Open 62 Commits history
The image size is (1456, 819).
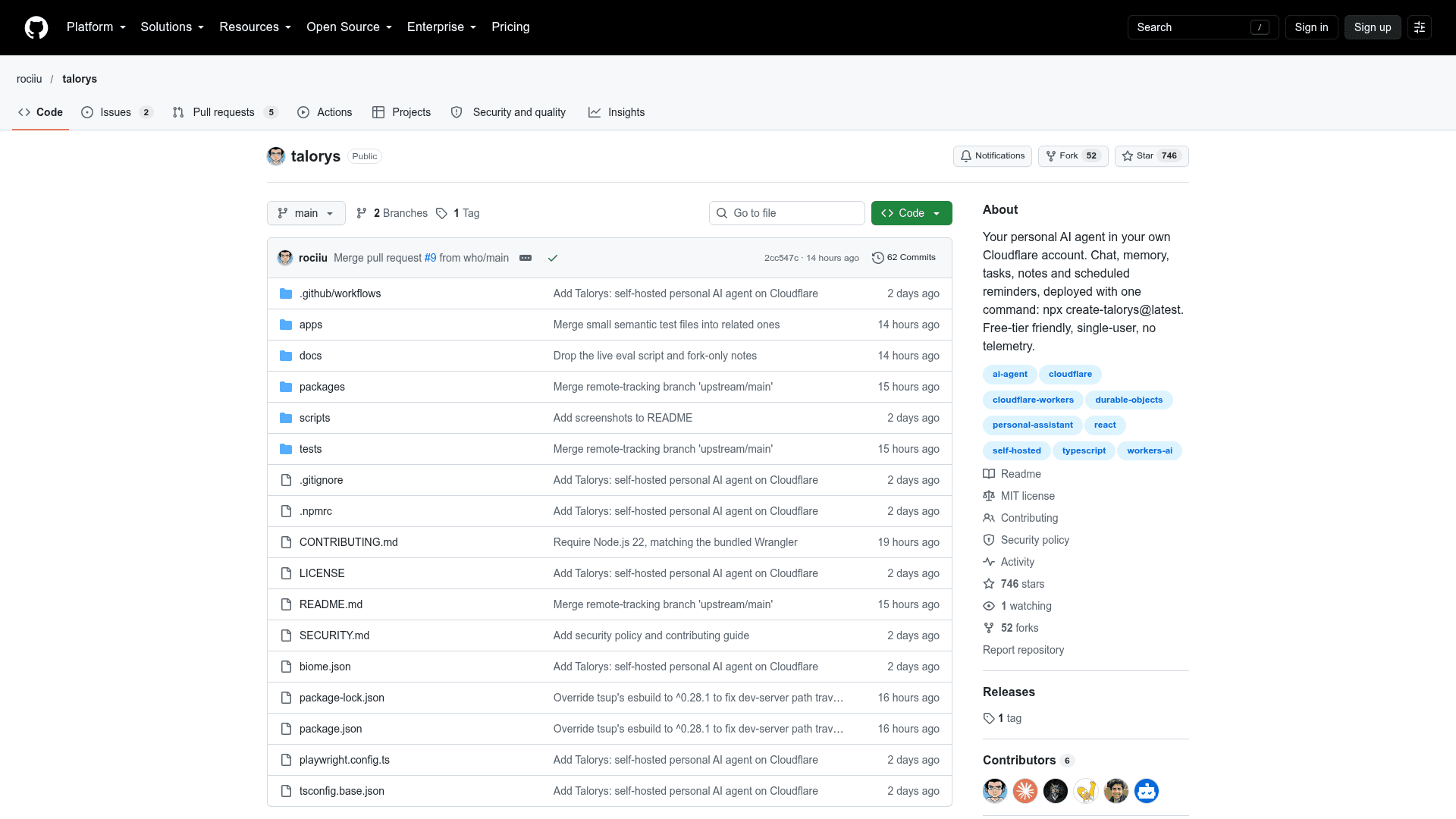click(904, 258)
